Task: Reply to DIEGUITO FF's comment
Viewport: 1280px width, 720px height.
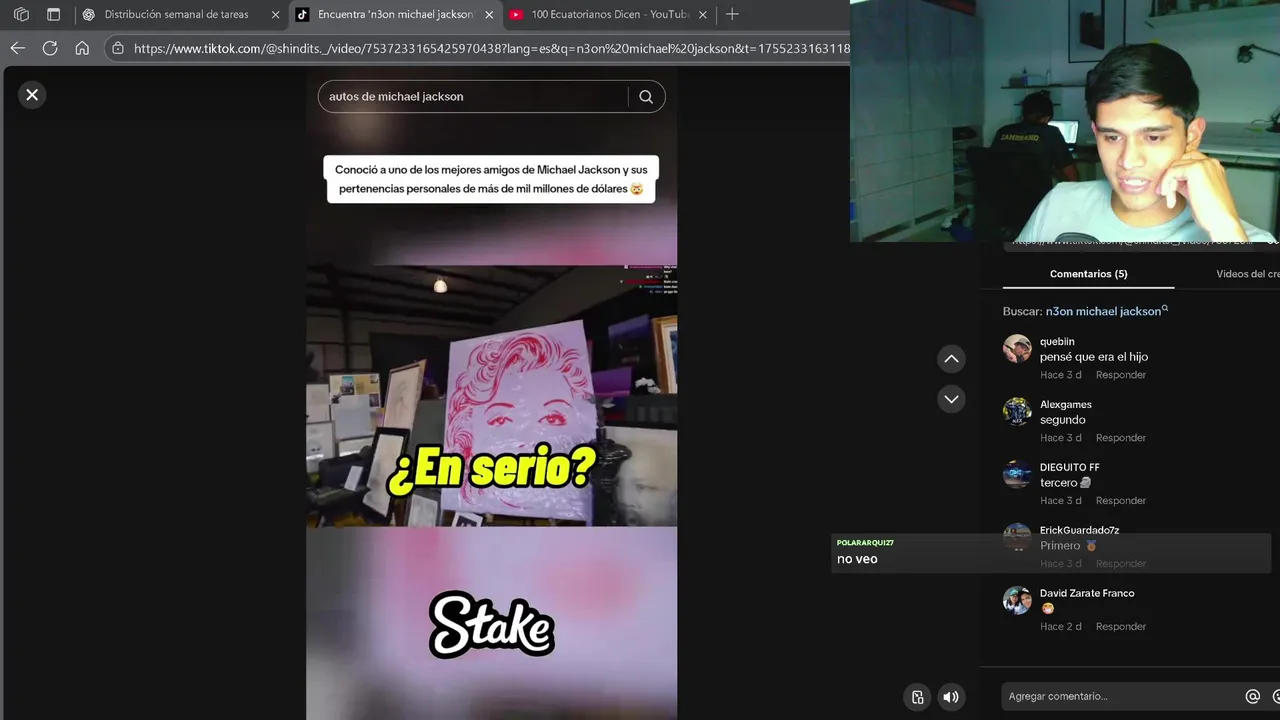Action: pyautogui.click(x=1120, y=501)
